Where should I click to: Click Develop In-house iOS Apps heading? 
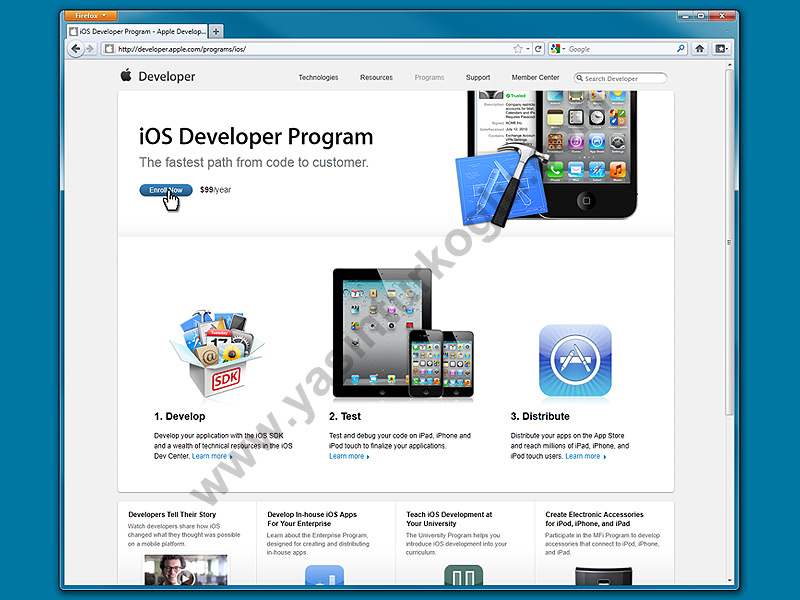pos(312,519)
